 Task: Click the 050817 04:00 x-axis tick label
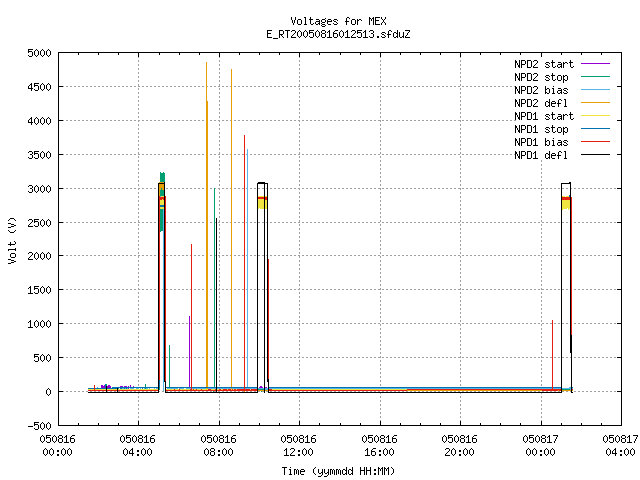coord(620,446)
